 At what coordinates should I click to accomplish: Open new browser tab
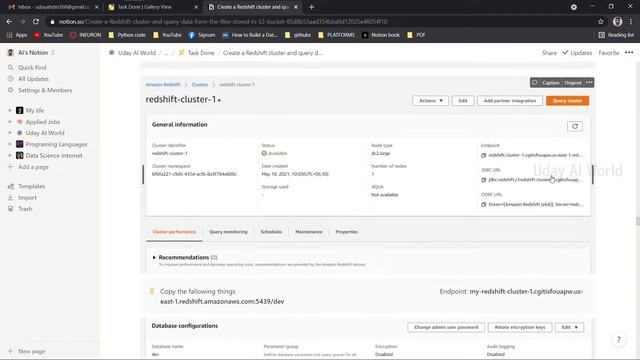tap(311, 7)
